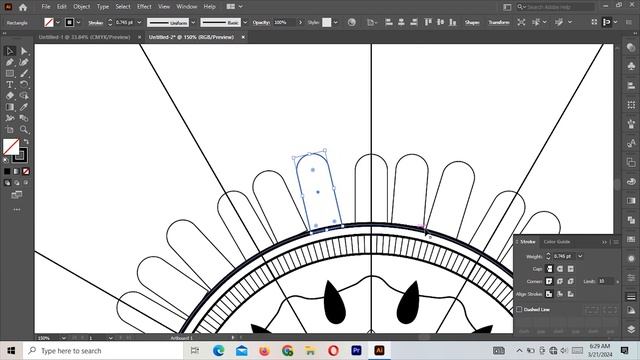Pick the Rectangle tool in toolbox
The width and height of the screenshot is (640, 360).
[x=10, y=73]
